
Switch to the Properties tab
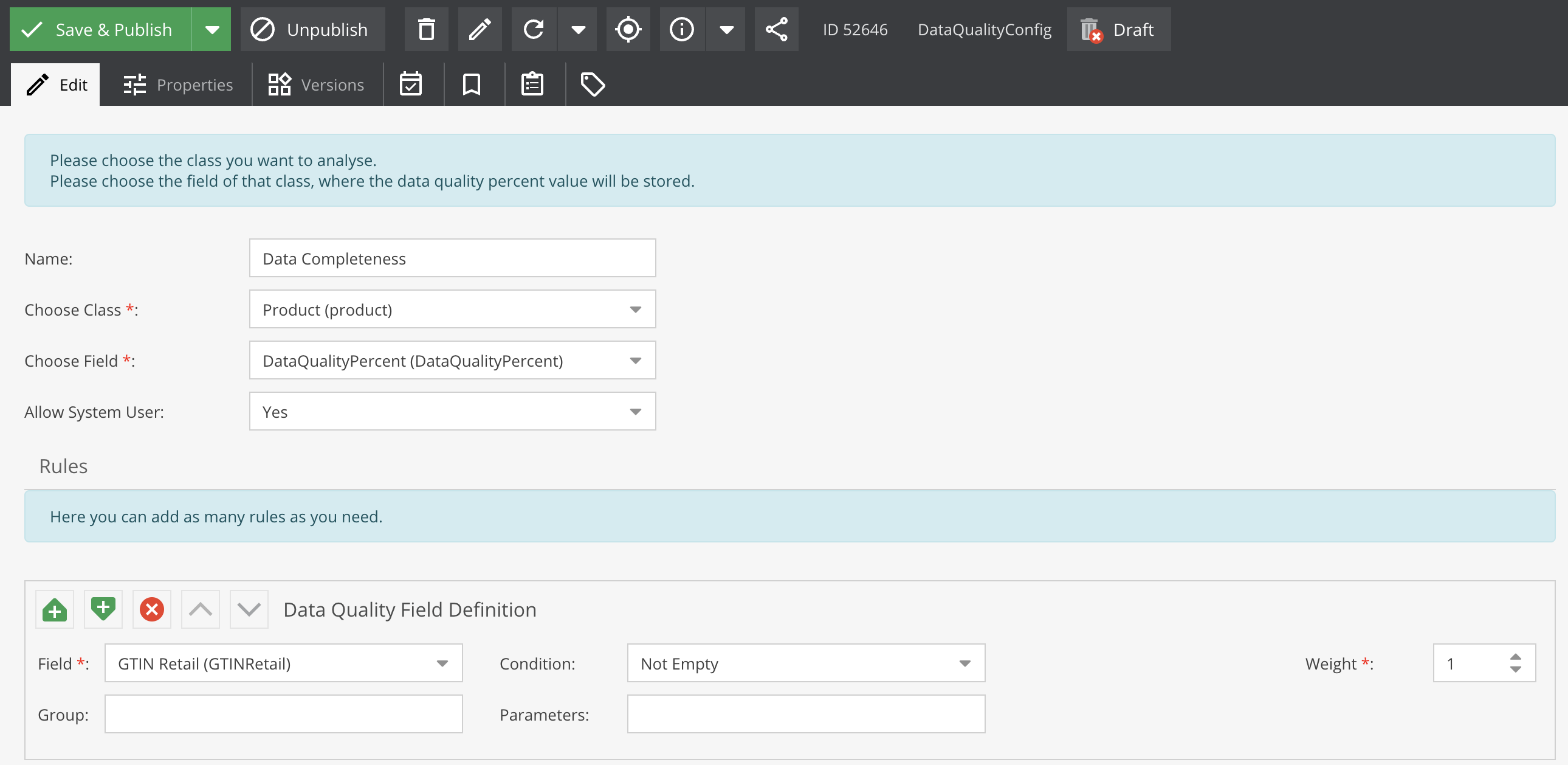(177, 85)
